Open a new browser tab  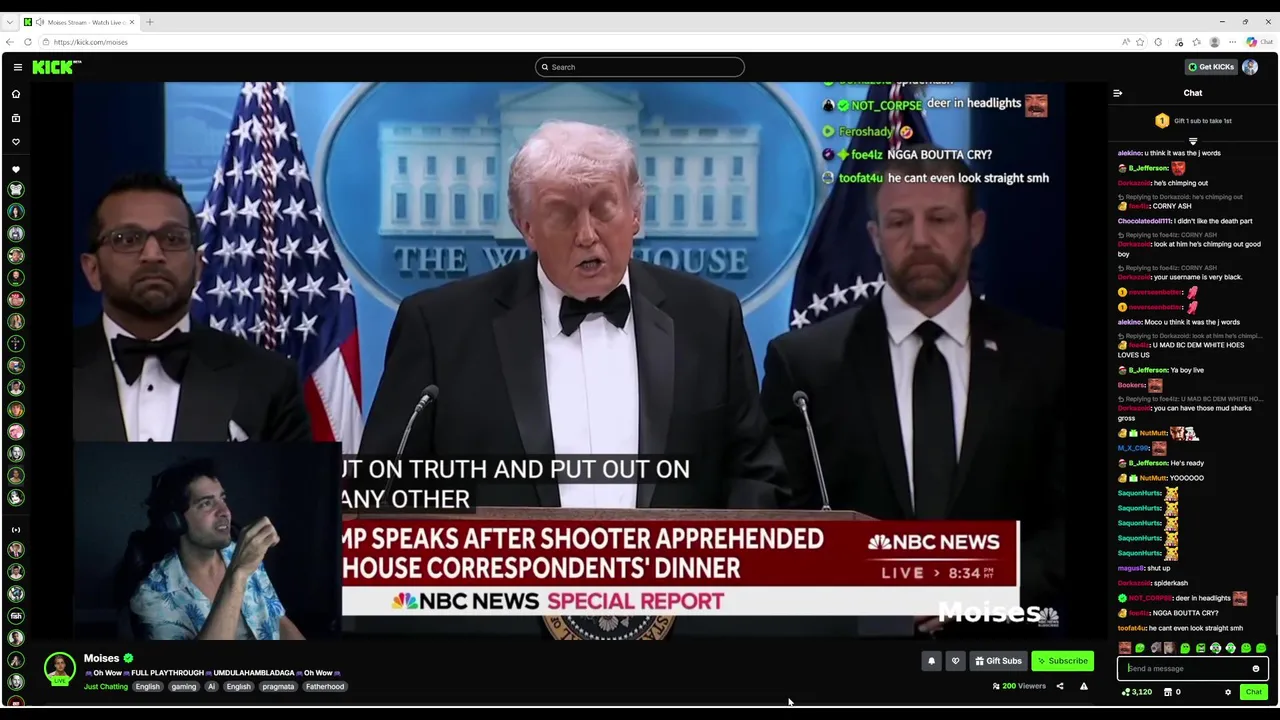pyautogui.click(x=150, y=22)
